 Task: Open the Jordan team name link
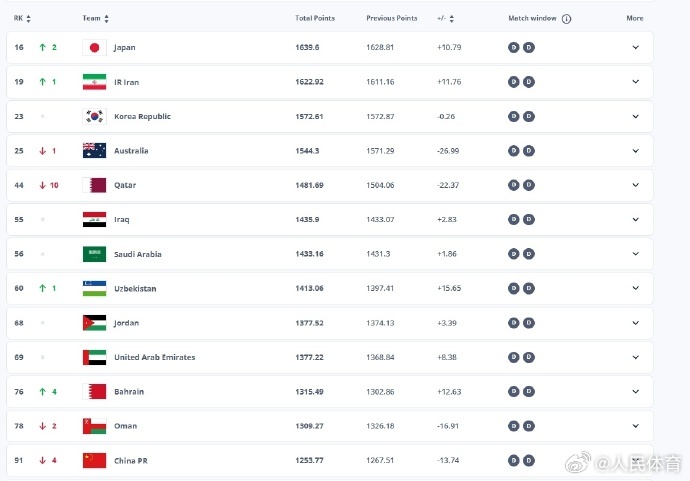point(126,323)
